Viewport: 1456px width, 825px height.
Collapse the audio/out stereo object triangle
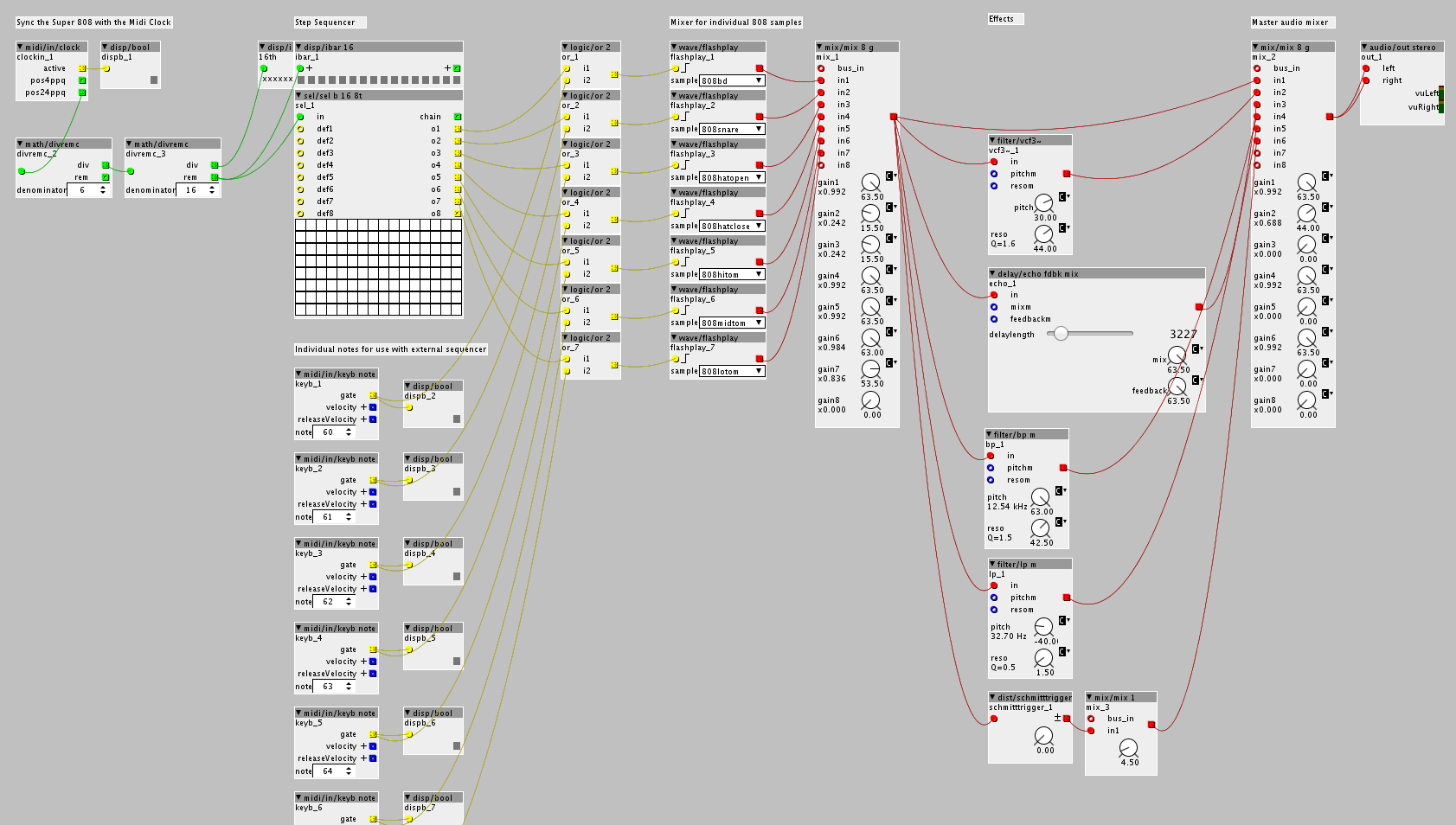pyautogui.click(x=1365, y=48)
